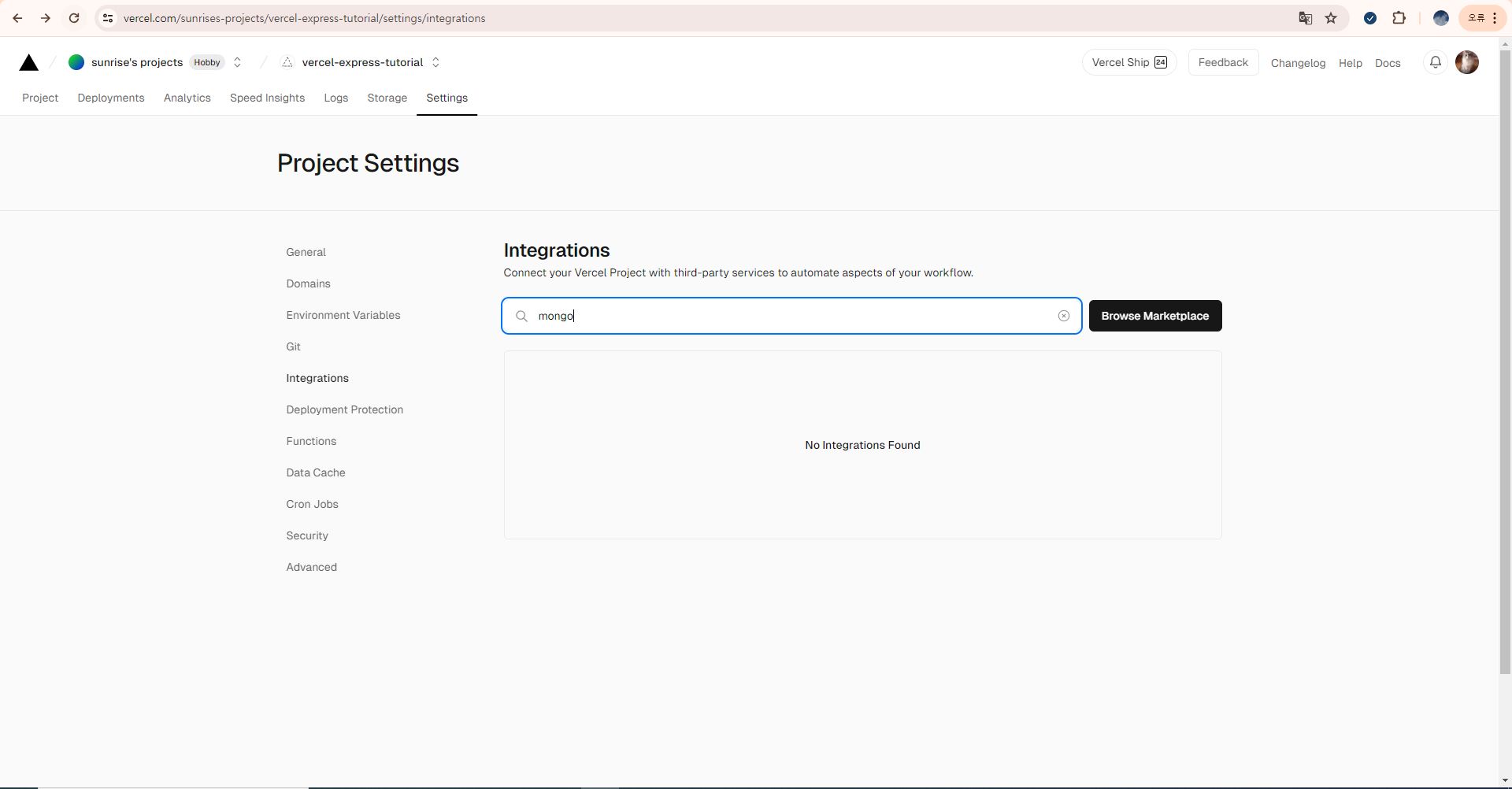The image size is (1512, 789).
Task: Select the Settings tab
Action: (x=447, y=98)
